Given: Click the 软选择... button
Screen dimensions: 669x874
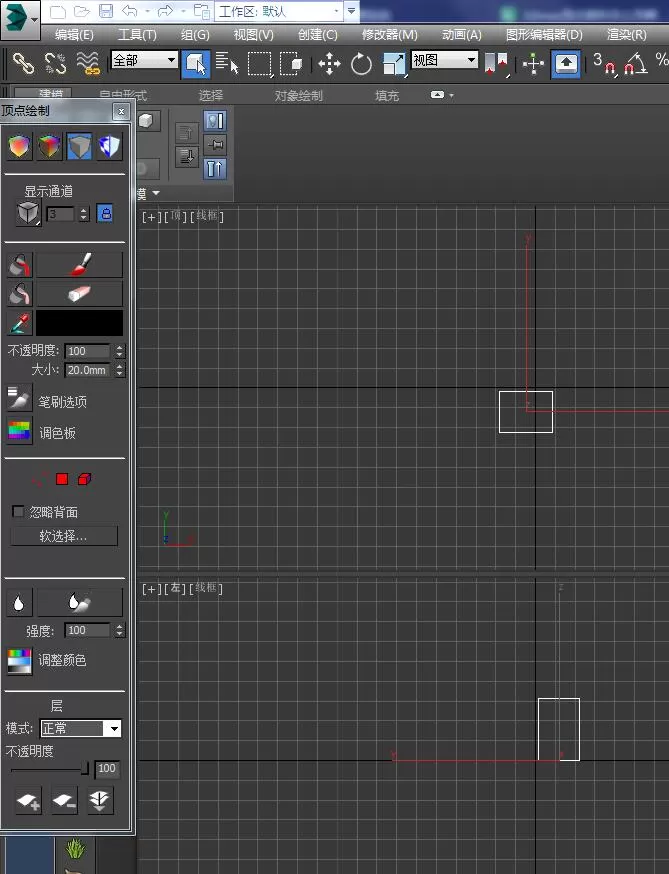Looking at the screenshot, I should coord(64,536).
